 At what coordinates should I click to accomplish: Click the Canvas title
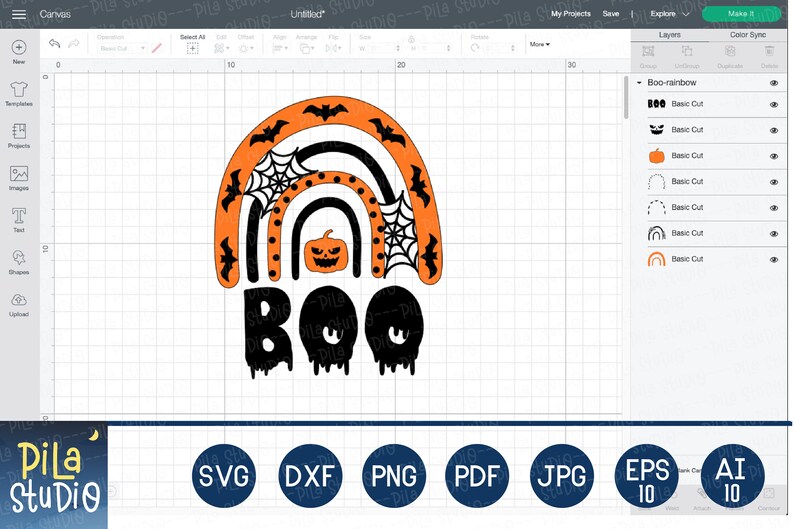tap(55, 14)
